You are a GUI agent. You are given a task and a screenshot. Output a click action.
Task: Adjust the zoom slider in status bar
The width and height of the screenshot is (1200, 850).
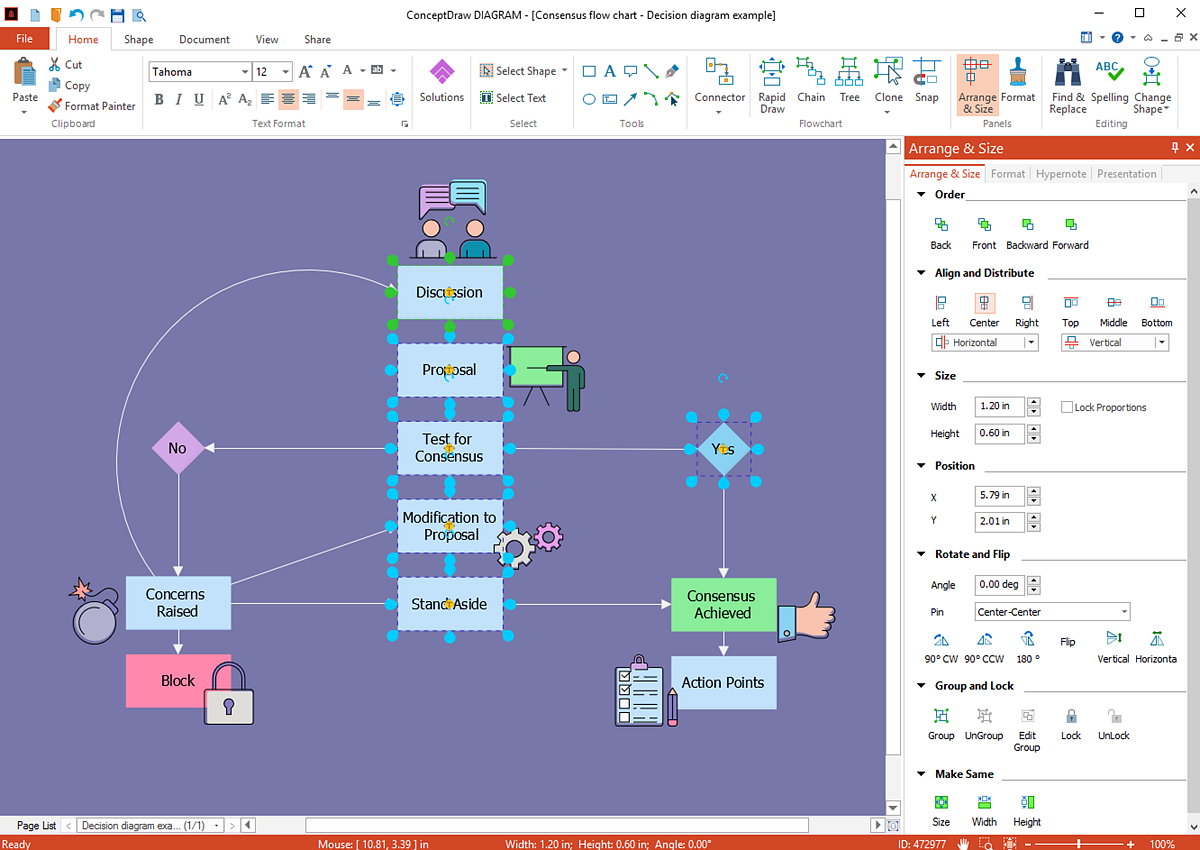click(1078, 843)
